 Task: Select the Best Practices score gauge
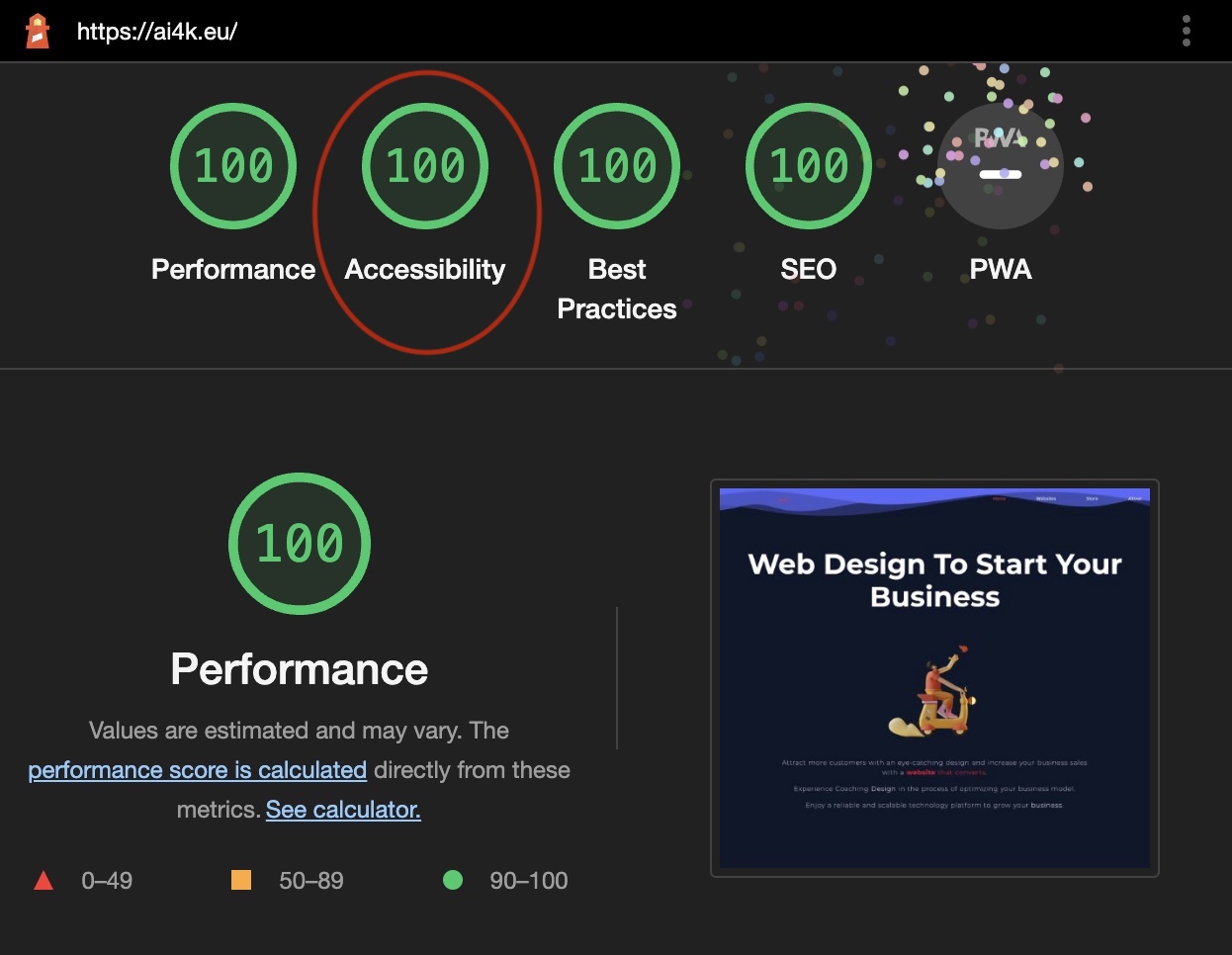[x=617, y=165]
